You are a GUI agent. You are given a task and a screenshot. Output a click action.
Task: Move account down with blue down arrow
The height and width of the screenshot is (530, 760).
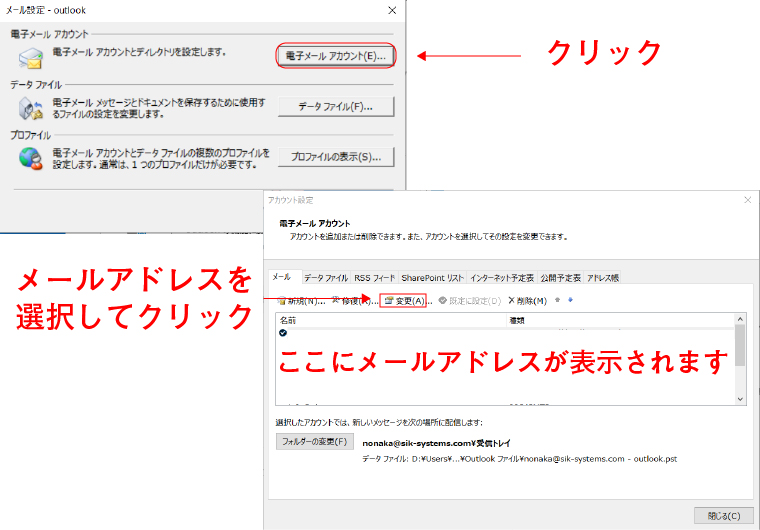click(x=570, y=300)
